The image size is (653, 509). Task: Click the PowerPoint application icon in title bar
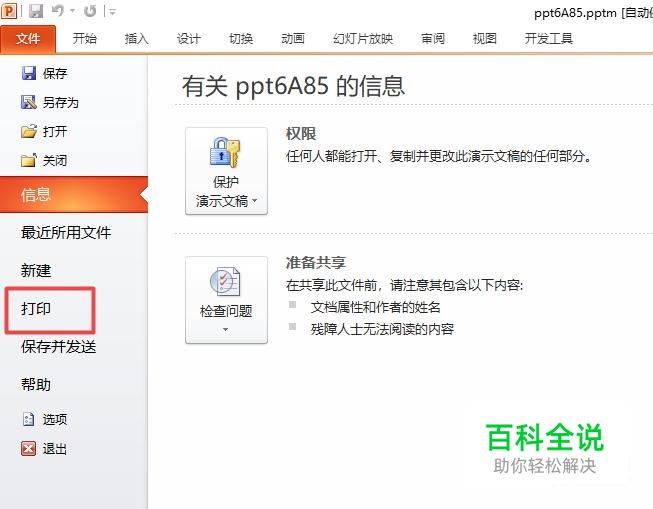9,11
